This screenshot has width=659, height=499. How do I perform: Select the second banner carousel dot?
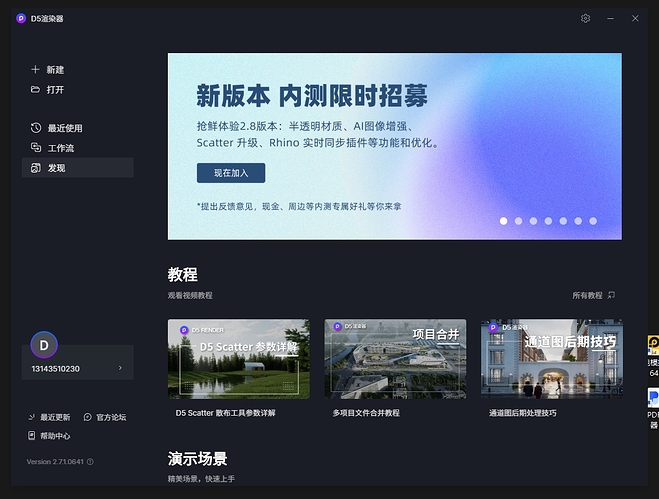coord(518,221)
